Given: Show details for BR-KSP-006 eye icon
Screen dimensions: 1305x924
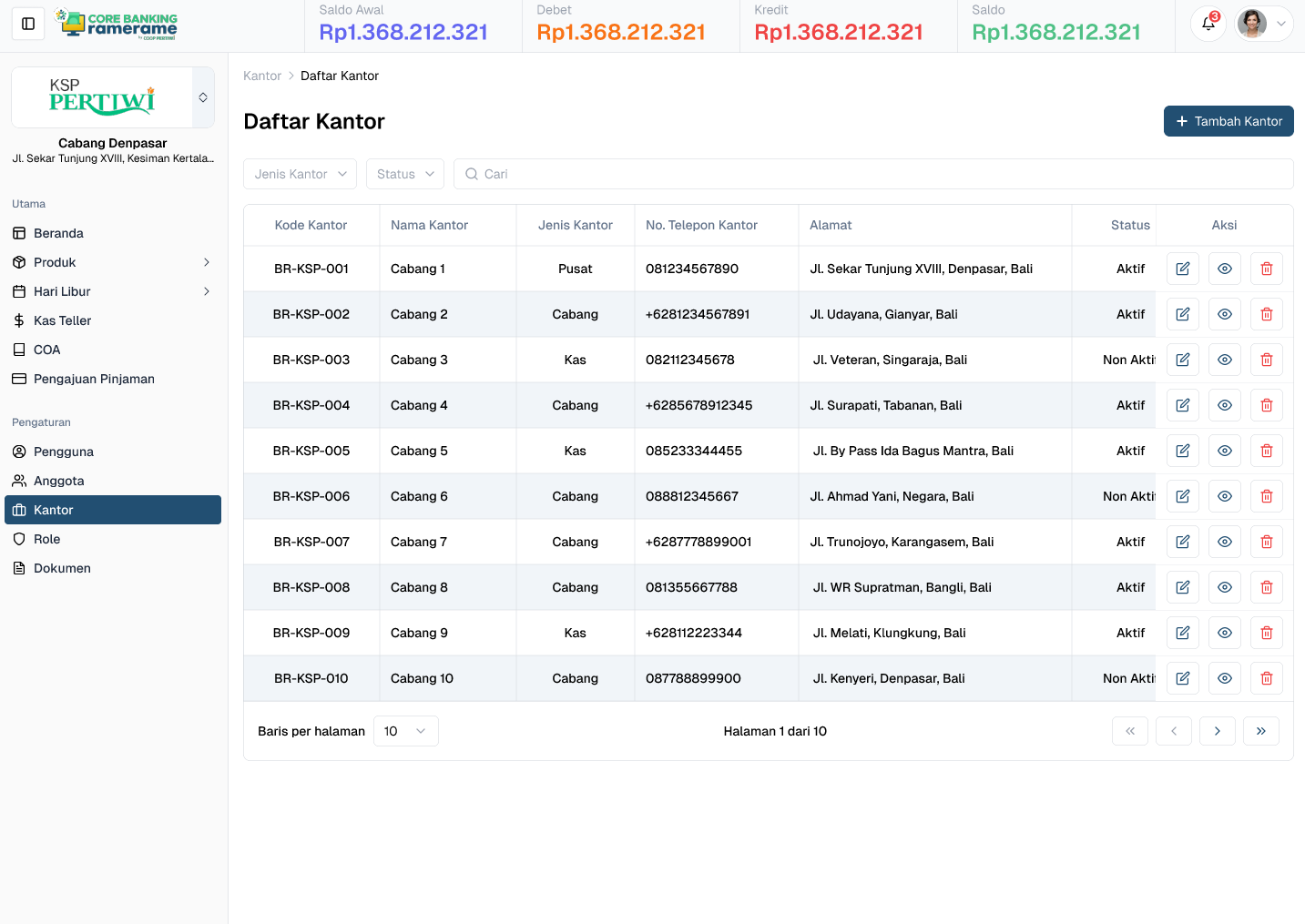Looking at the screenshot, I should point(1224,496).
